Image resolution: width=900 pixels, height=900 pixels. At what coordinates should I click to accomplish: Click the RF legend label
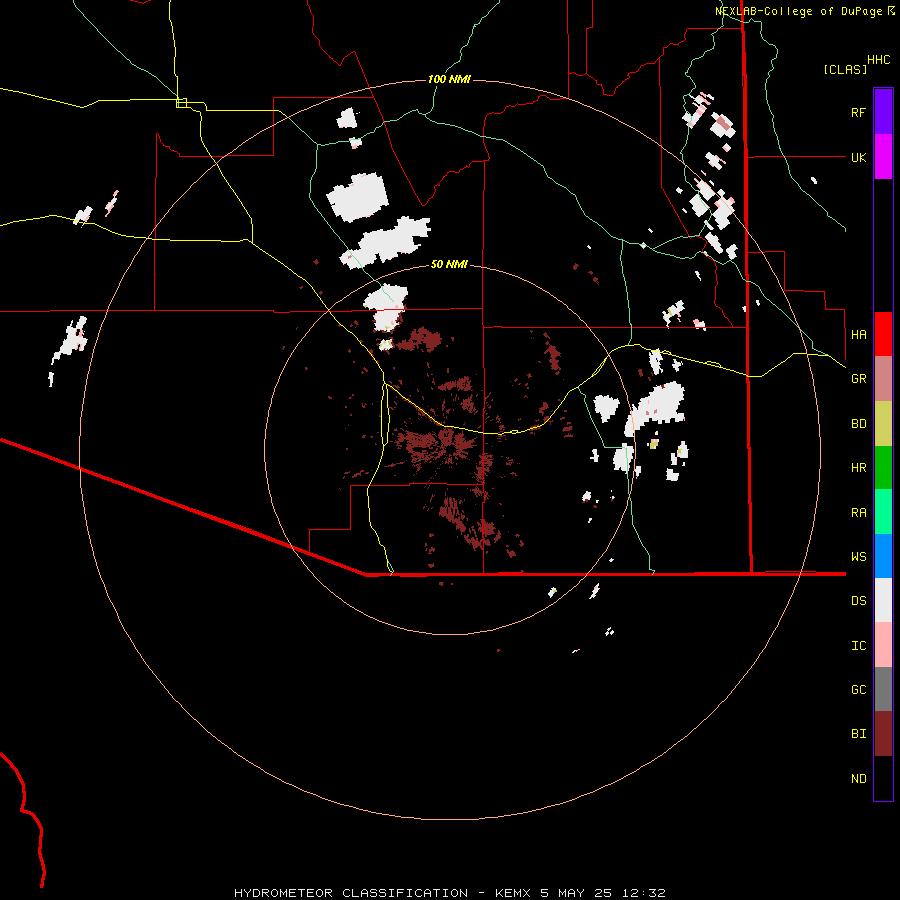tap(858, 112)
